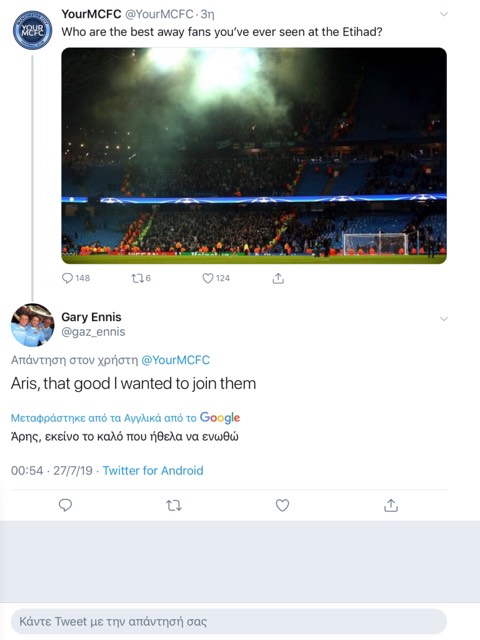
Task: Open the YourMCFC profile avatar
Action: pos(32,30)
